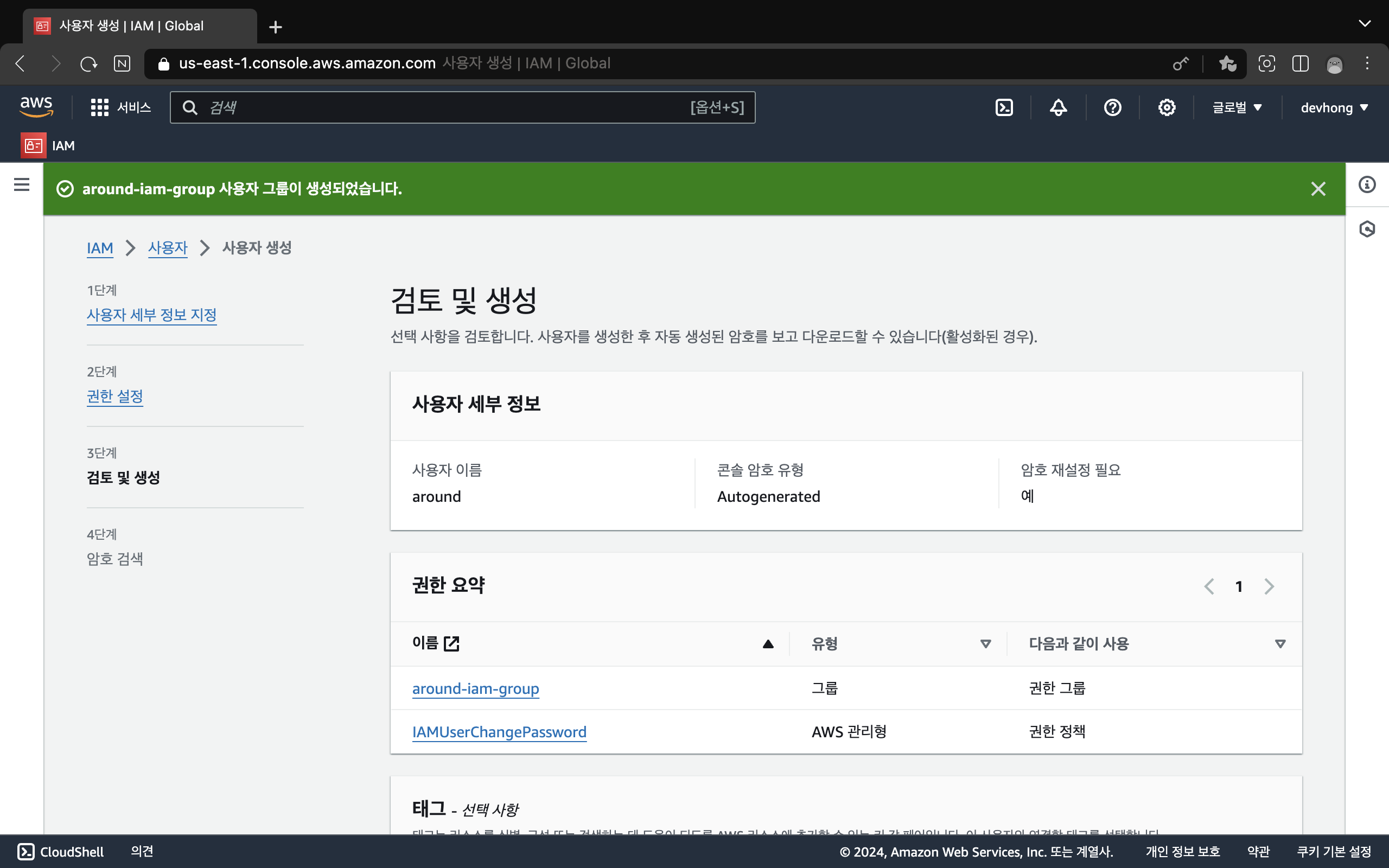Reload the page with the refresh icon
1389x868 pixels.
click(89, 63)
